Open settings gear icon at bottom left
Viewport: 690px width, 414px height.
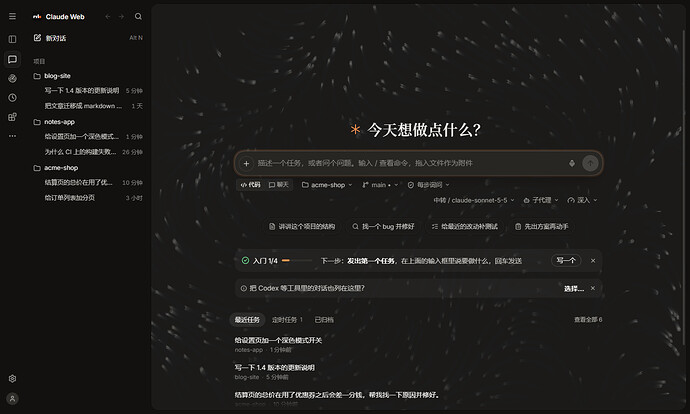pos(12,378)
